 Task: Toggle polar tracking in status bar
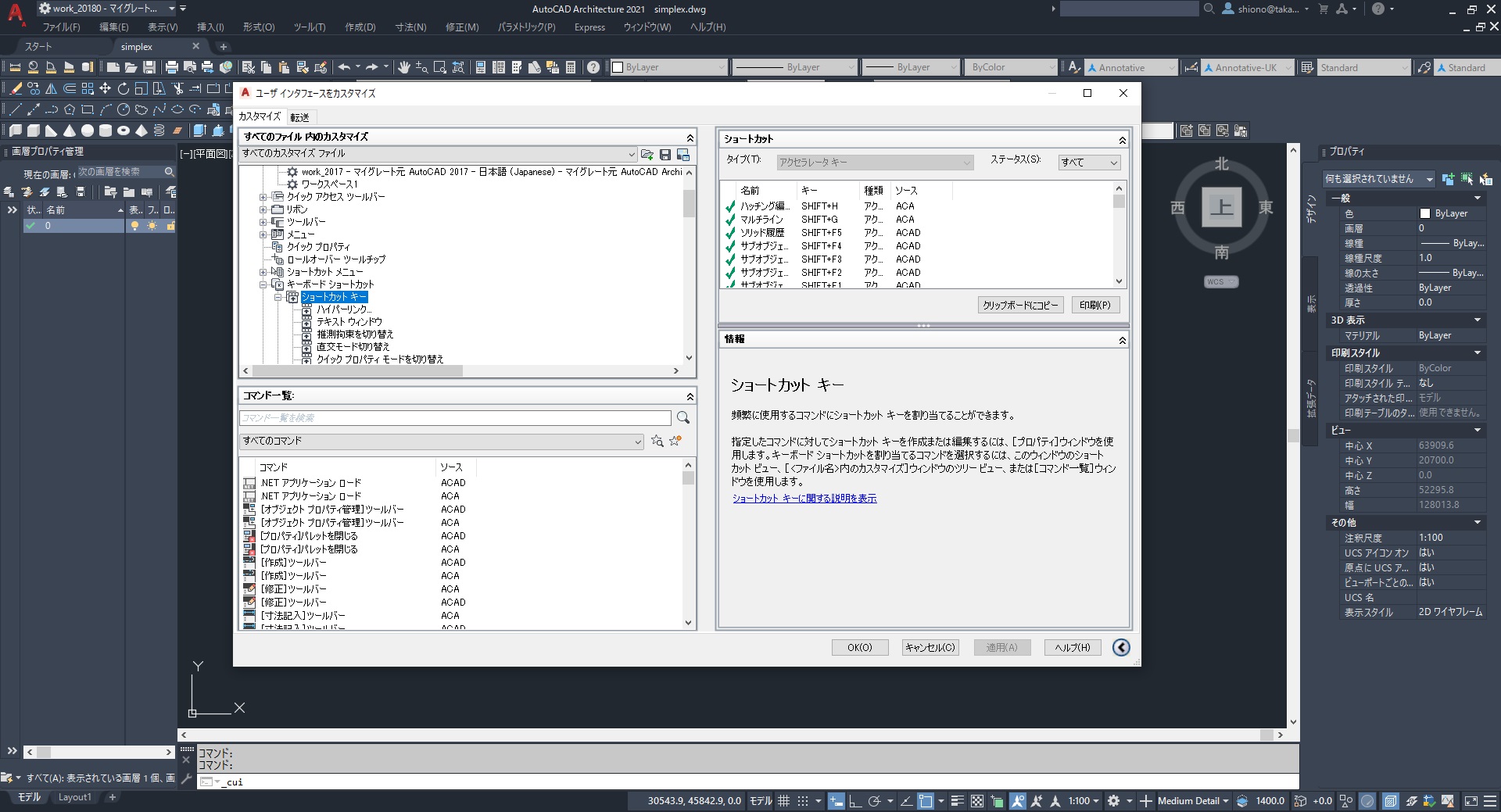(874, 801)
